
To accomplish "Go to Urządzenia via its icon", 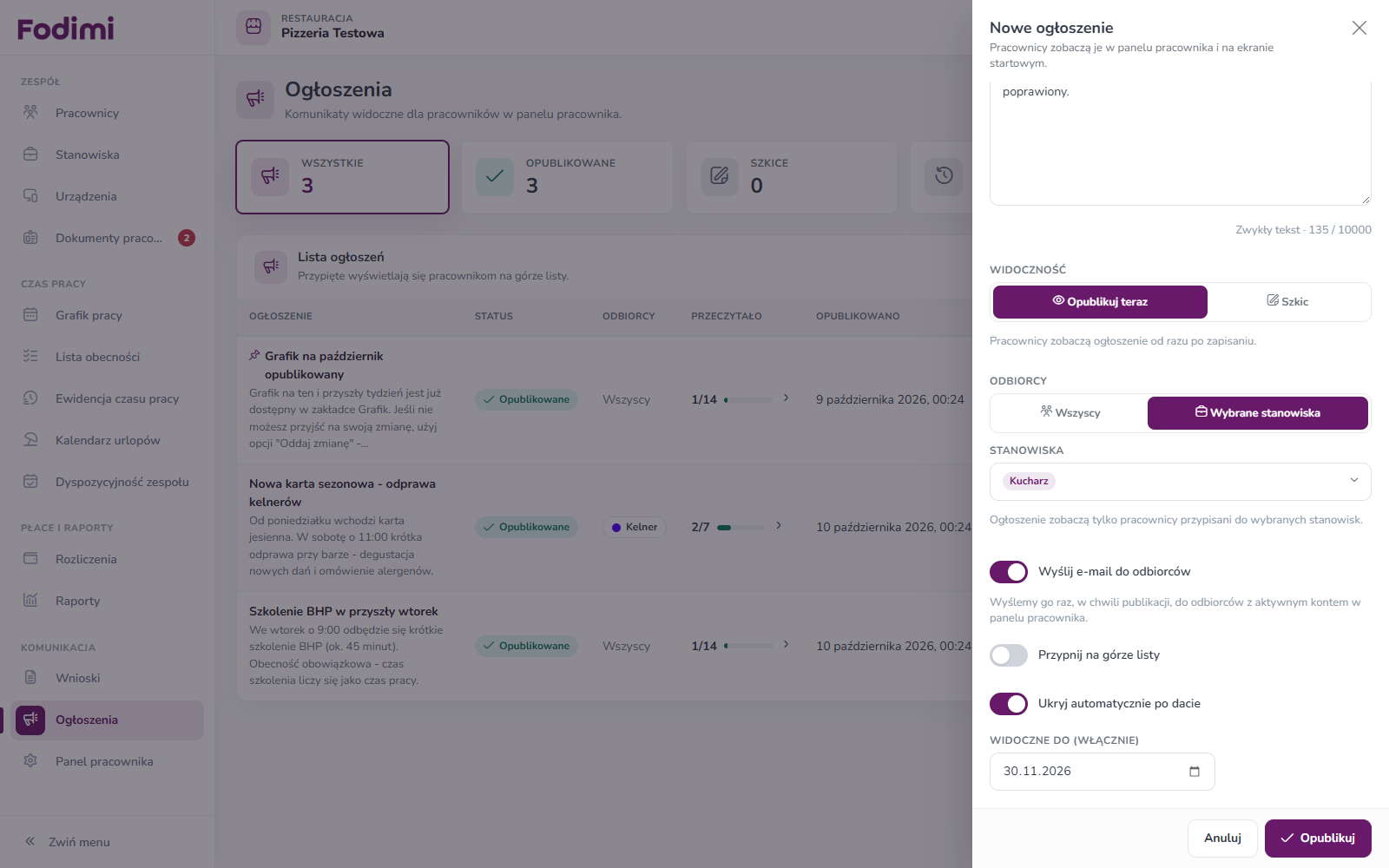I will click(x=30, y=196).
